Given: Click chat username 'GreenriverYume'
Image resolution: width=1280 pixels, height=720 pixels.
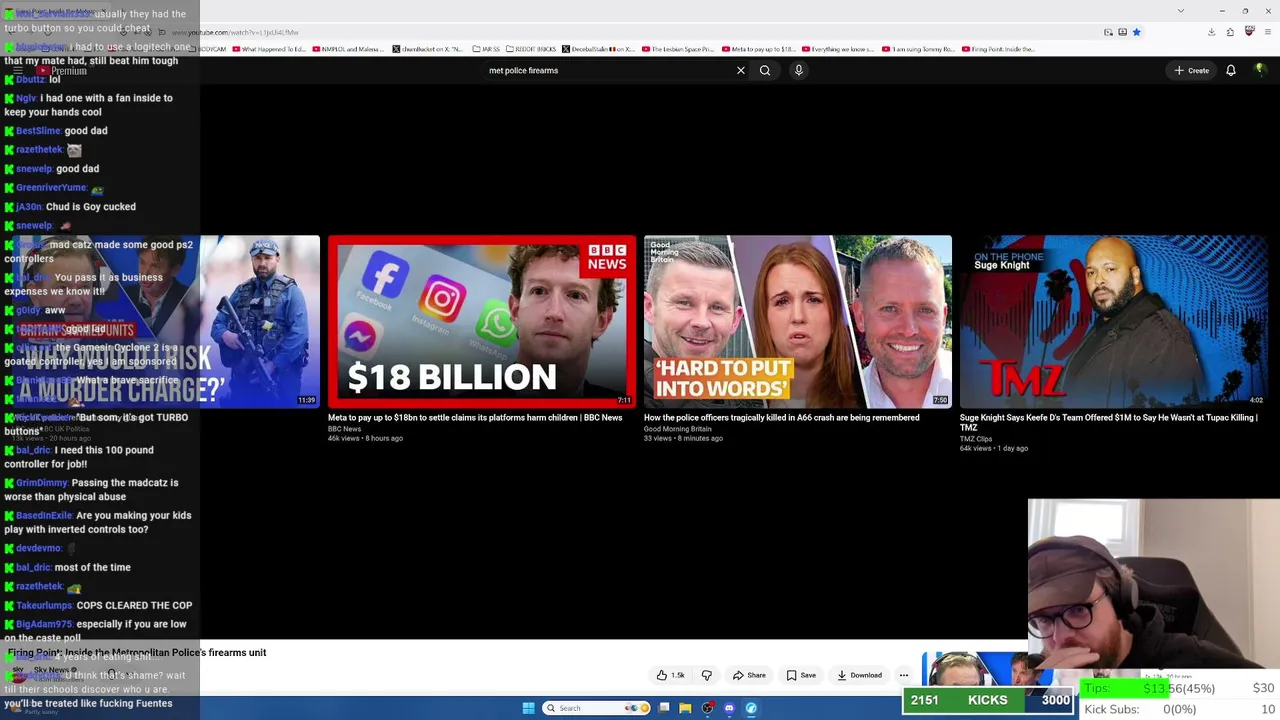Looking at the screenshot, I should coord(51,188).
